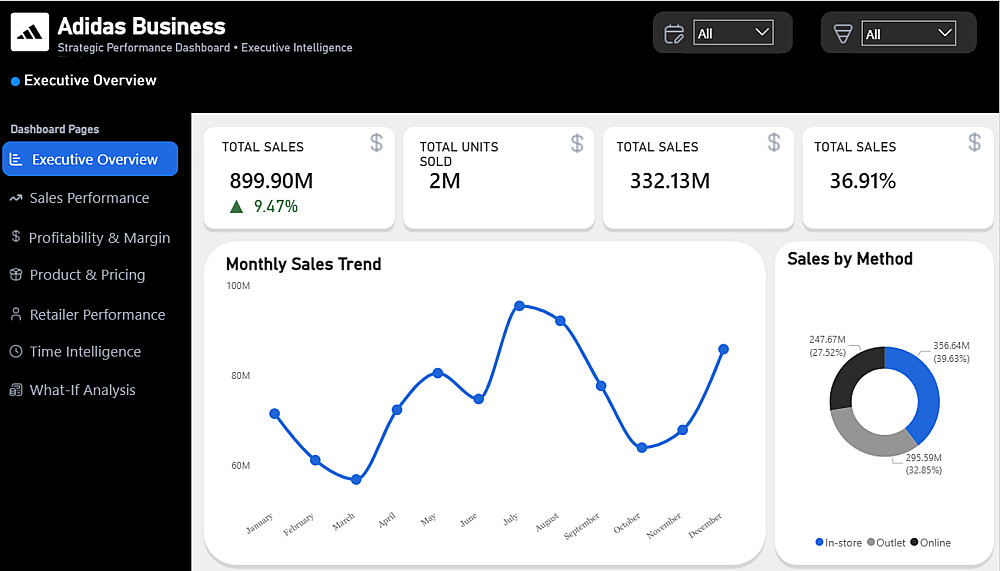Click the Sales Performance trend icon

click(16, 198)
